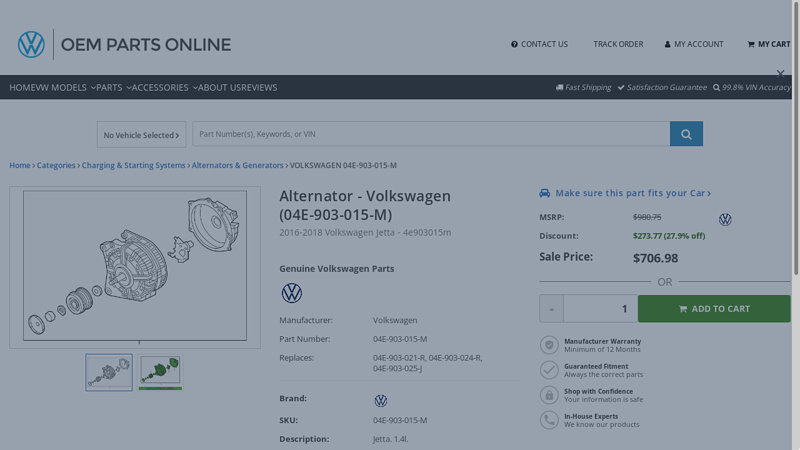Click the cart icon inside Add to Cart button
Image resolution: width=800 pixels, height=450 pixels.
[x=683, y=309]
